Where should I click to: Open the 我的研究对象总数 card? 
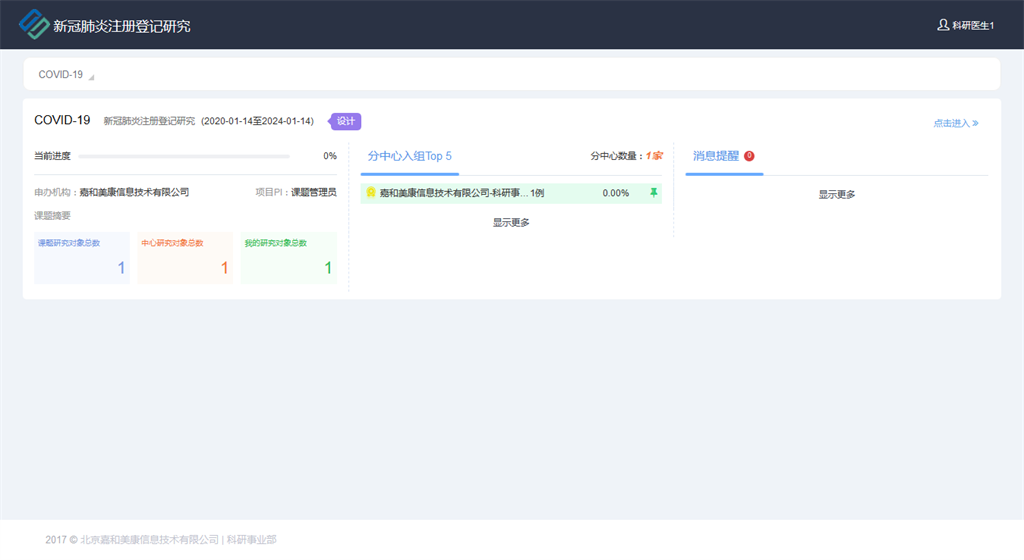pyautogui.click(x=288, y=257)
